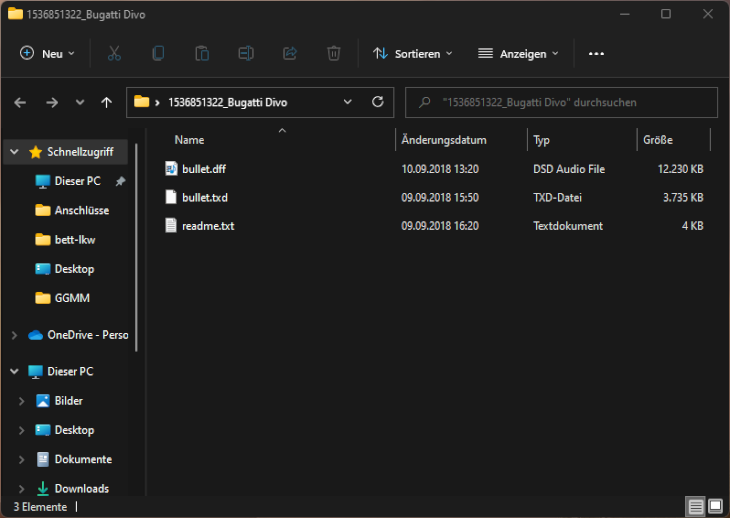
Task: Refresh the current folder view
Action: click(378, 102)
